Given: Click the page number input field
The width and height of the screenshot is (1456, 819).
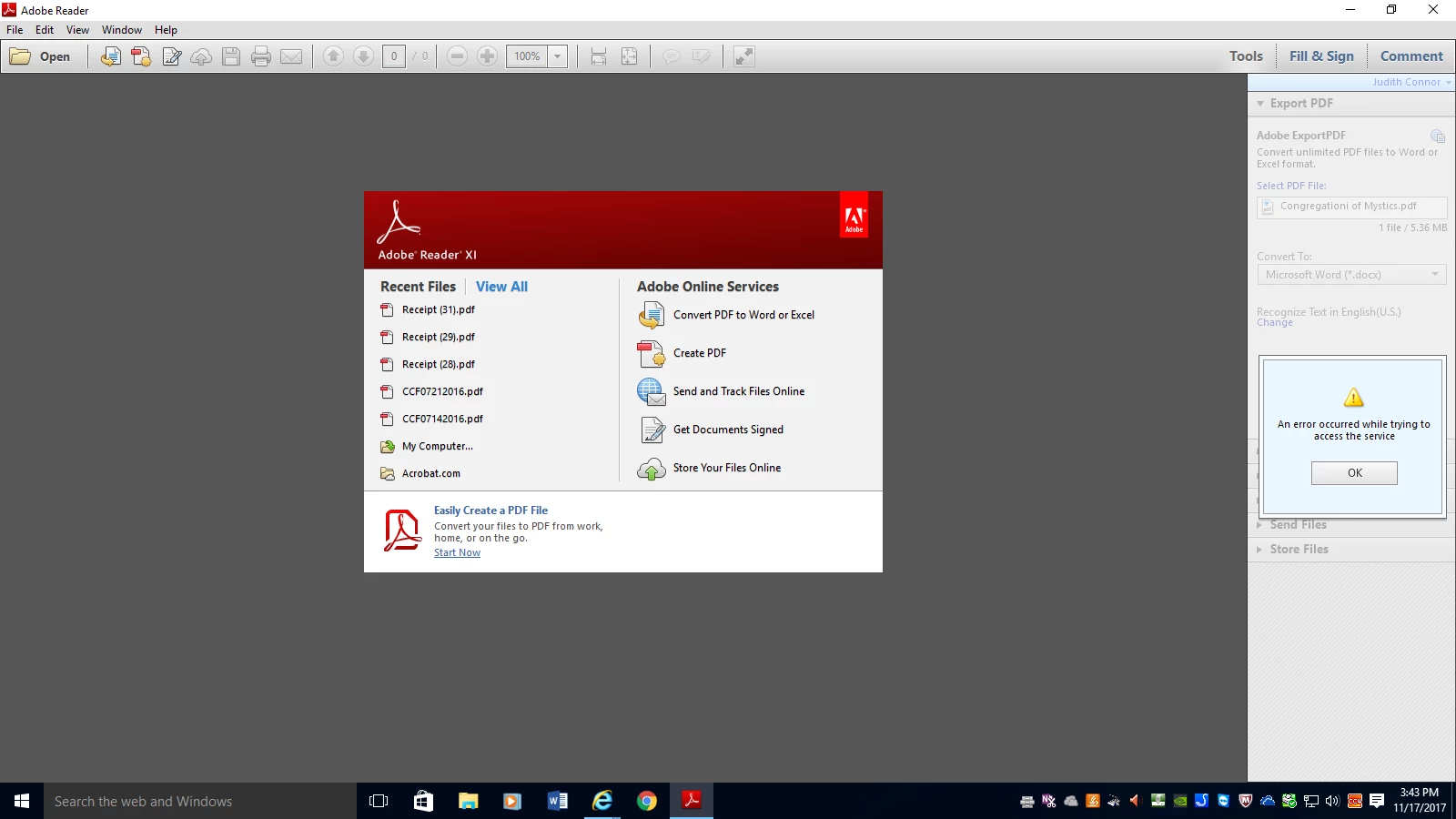Looking at the screenshot, I should [394, 56].
